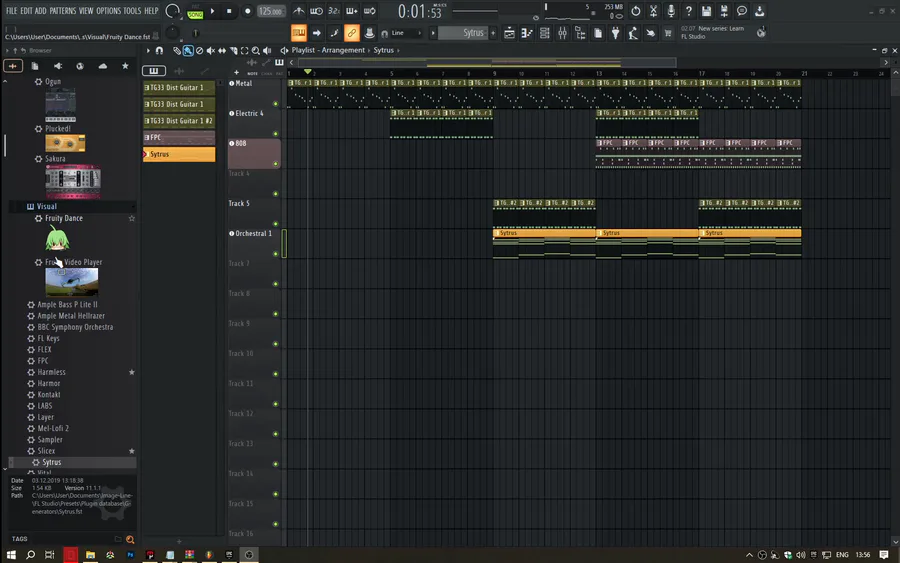The height and width of the screenshot is (563, 900).
Task: Open the OPTIONS menu
Action: click(x=108, y=11)
